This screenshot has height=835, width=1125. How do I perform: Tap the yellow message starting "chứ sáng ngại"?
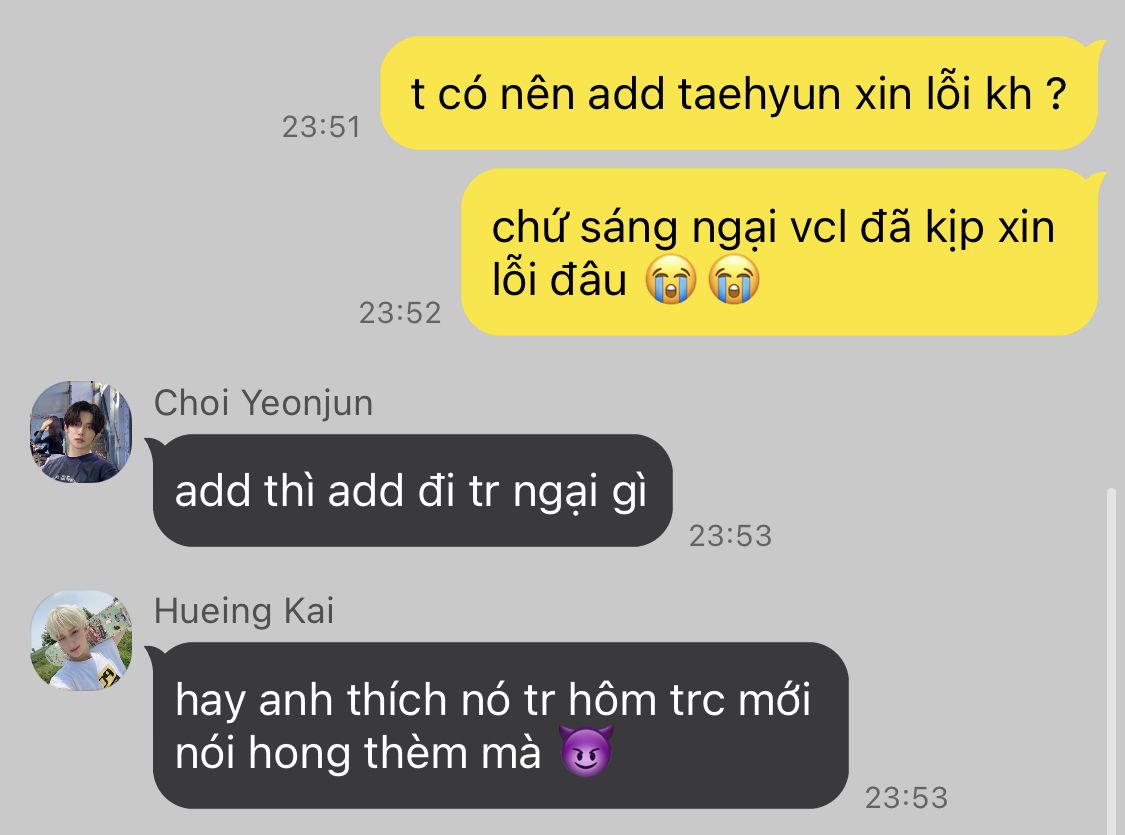(x=779, y=252)
